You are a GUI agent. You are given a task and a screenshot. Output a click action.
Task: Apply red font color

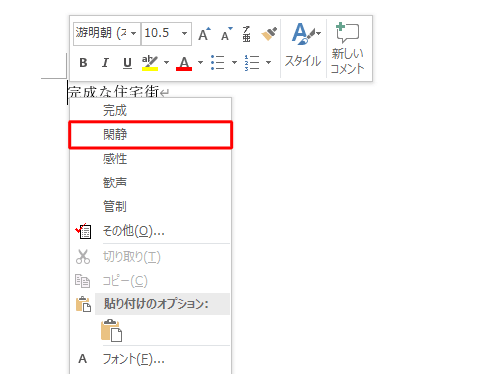[x=184, y=63]
